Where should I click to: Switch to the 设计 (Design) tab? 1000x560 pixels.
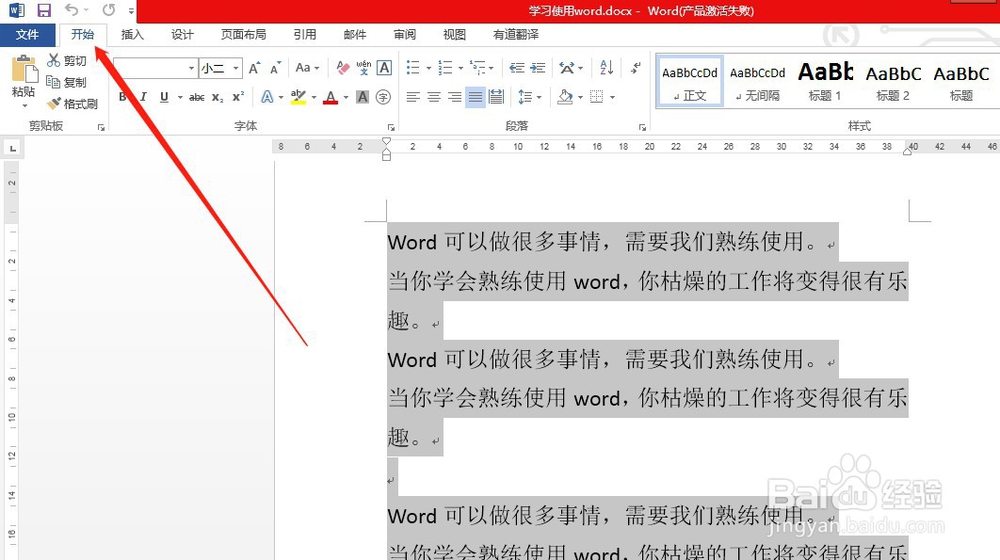tap(182, 34)
